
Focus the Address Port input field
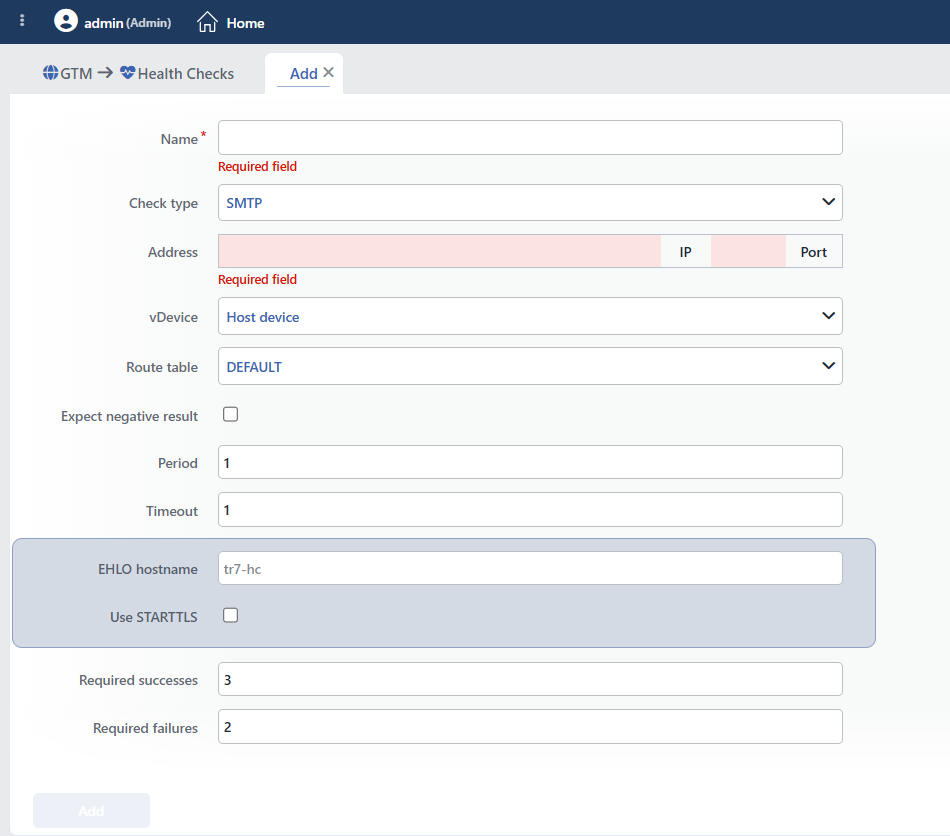pyautogui.click(x=748, y=251)
